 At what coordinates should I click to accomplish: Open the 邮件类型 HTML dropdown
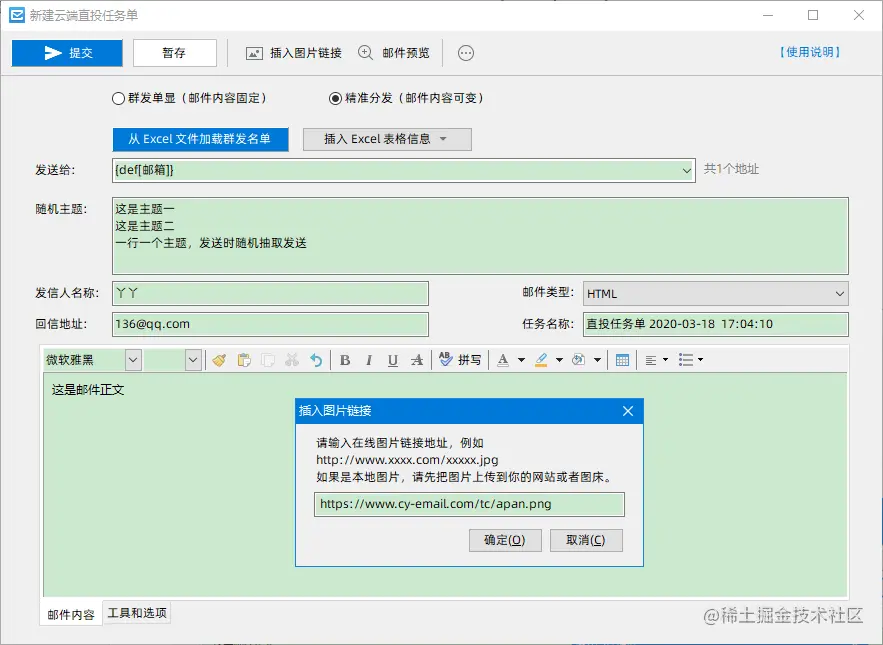click(x=716, y=293)
